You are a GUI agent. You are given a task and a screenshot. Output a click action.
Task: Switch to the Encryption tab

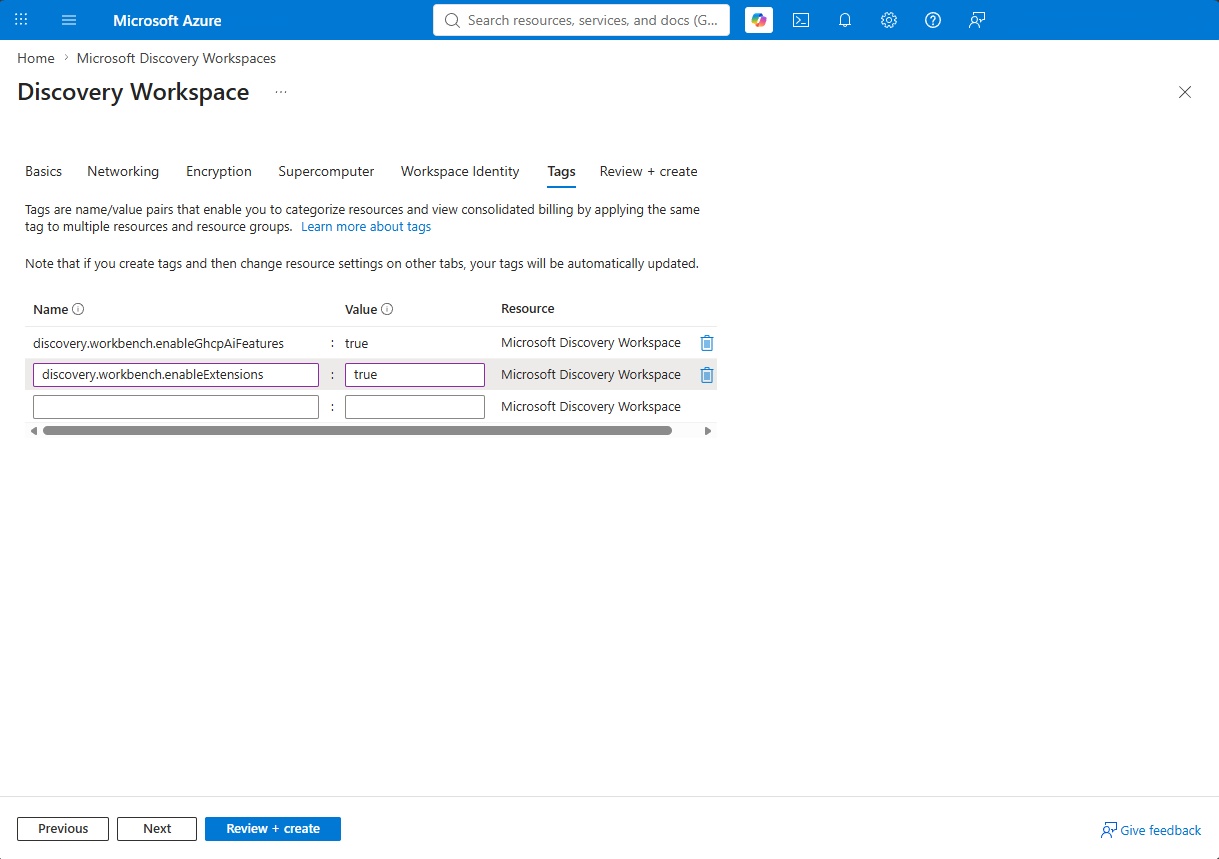coord(219,171)
